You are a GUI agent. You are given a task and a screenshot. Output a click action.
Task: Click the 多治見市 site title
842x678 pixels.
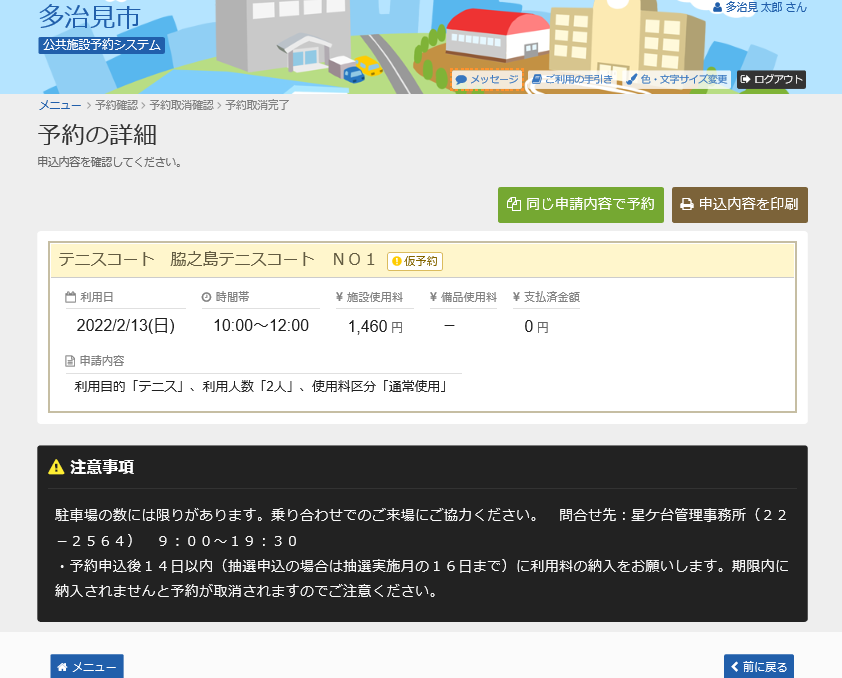[89, 16]
